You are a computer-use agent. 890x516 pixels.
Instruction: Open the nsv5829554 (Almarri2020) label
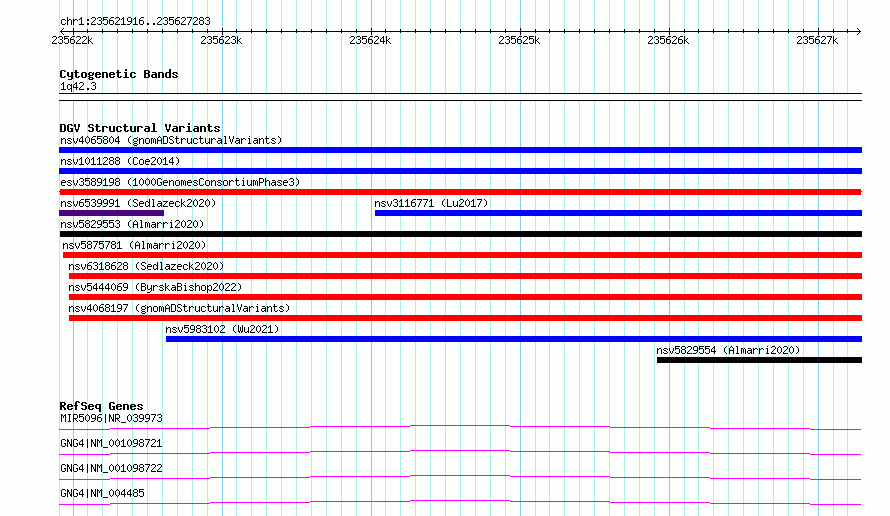click(x=728, y=350)
